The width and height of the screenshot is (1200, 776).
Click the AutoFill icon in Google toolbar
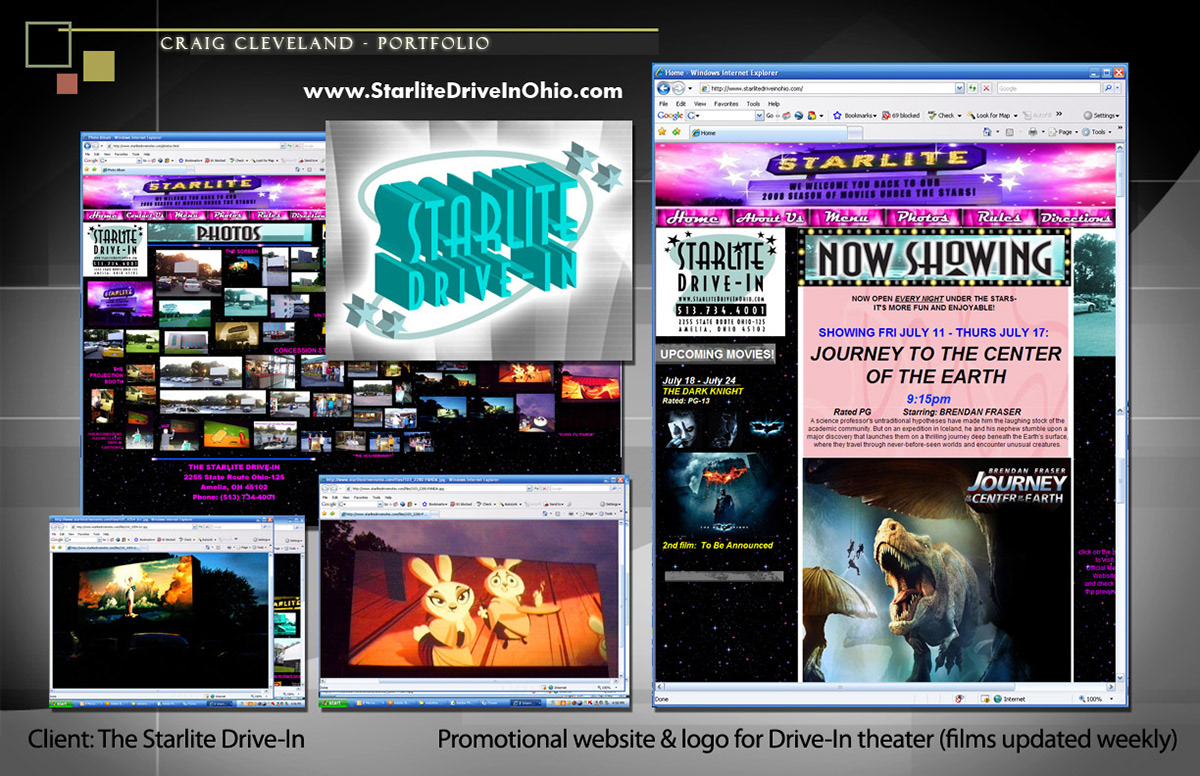pyautogui.click(x=1027, y=115)
